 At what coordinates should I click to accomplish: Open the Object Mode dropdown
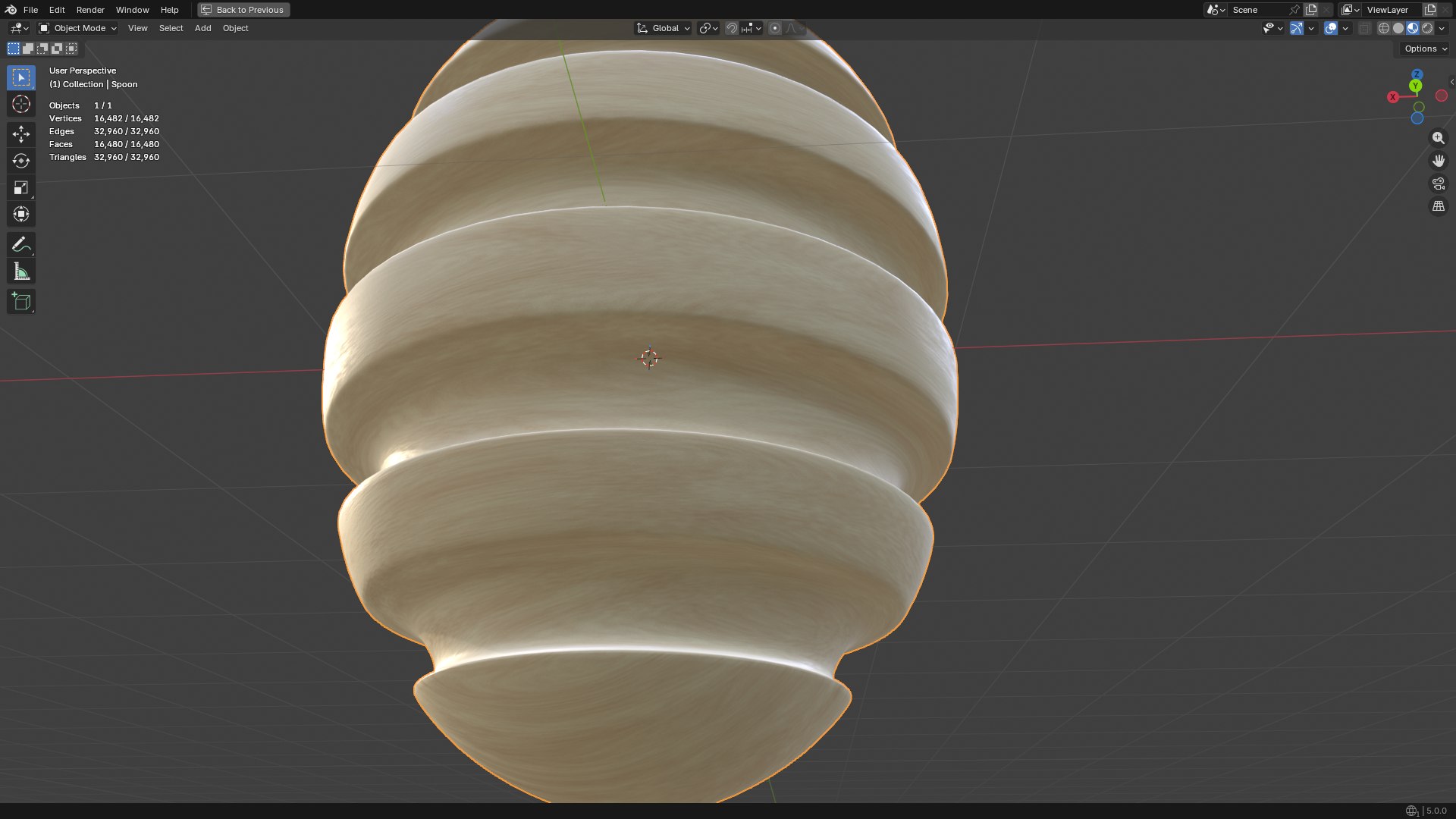(78, 28)
